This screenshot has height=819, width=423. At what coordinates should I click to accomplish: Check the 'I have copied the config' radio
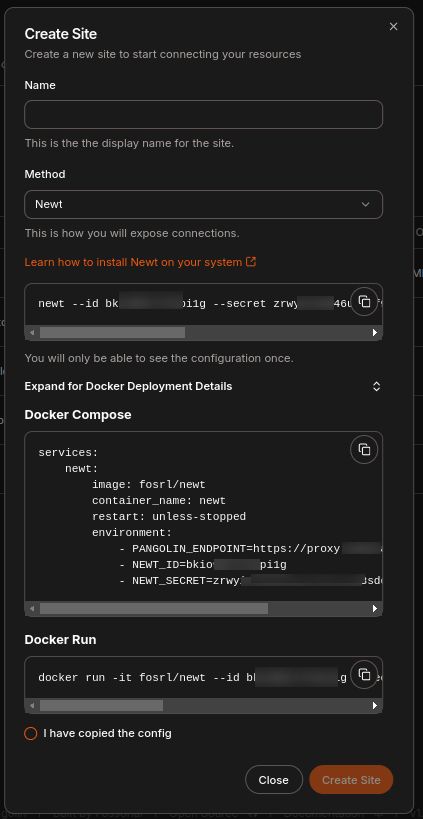(x=31, y=733)
